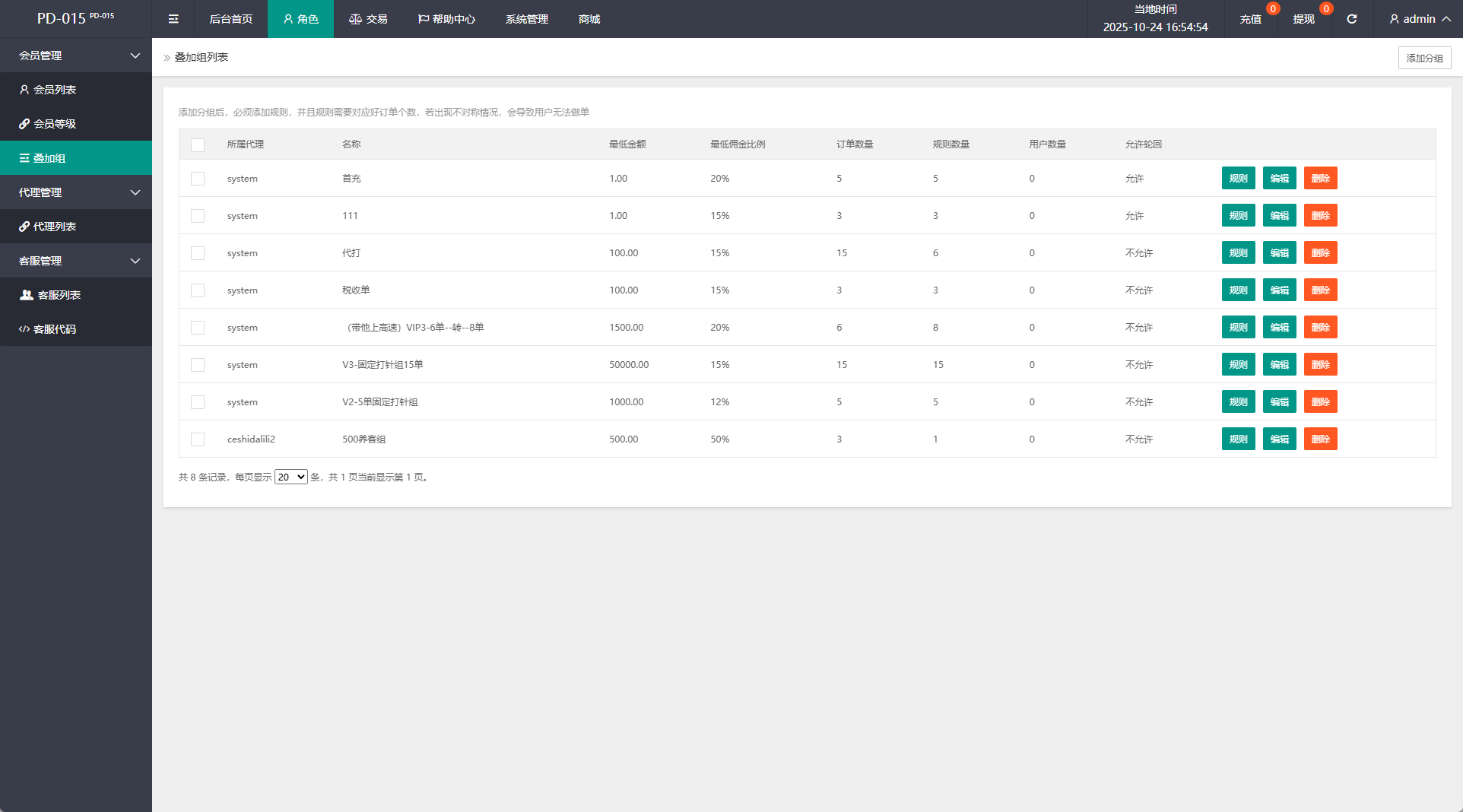The width and height of the screenshot is (1463, 812).
Task: Open the rows-per-page dropdown showing 20
Action: (290, 477)
